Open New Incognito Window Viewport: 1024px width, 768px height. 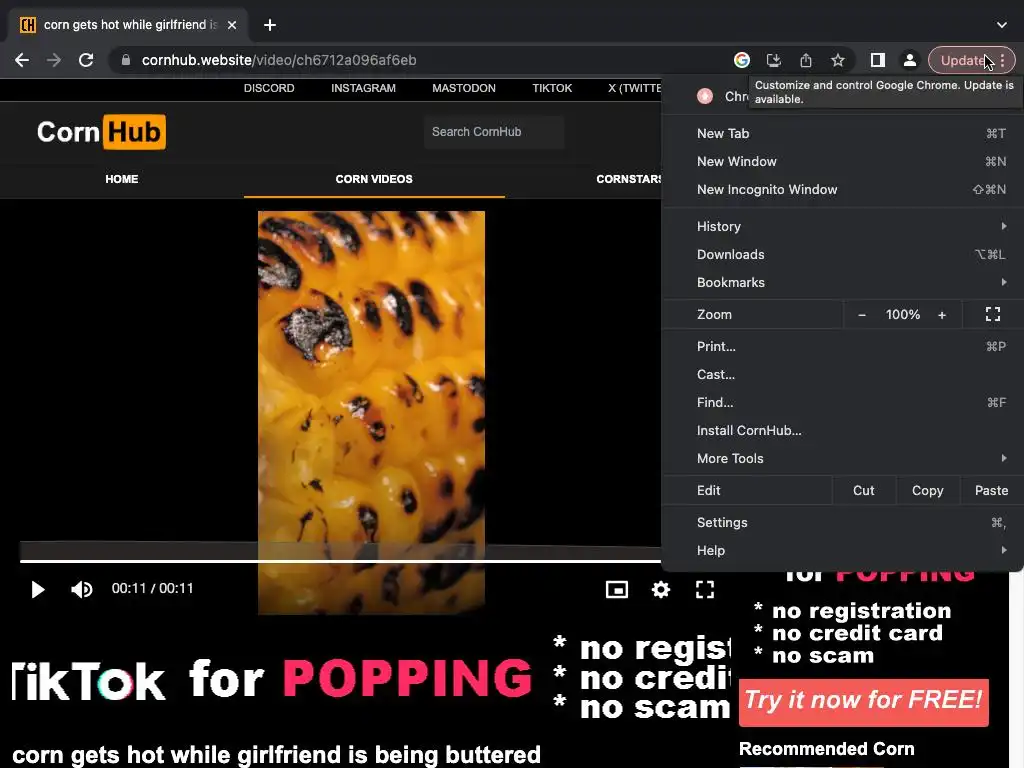point(842,189)
